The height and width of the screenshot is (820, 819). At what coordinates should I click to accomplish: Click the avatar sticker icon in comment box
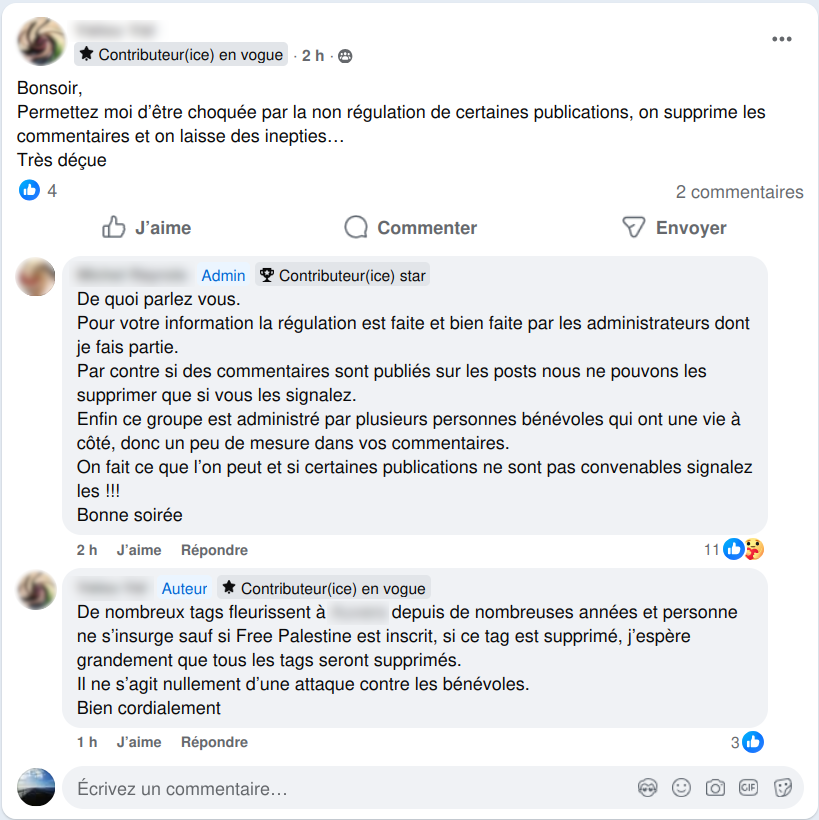(x=647, y=788)
